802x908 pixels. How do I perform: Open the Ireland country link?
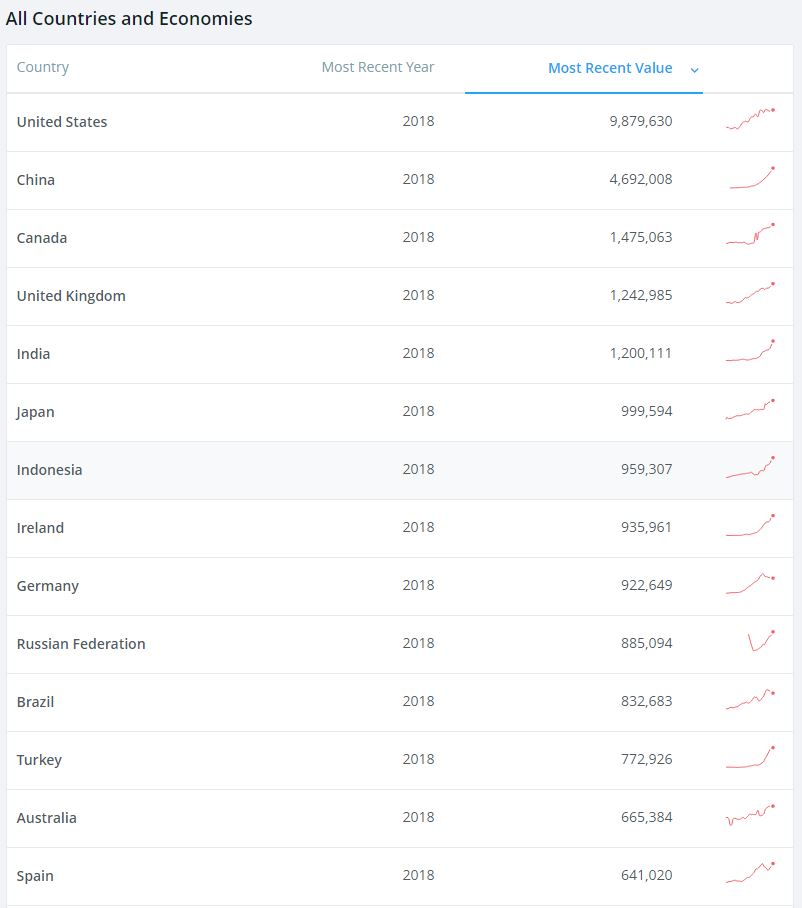point(40,528)
